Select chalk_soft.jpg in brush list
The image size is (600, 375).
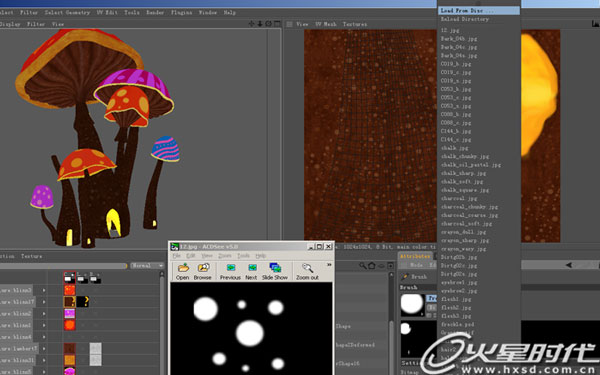pos(462,182)
